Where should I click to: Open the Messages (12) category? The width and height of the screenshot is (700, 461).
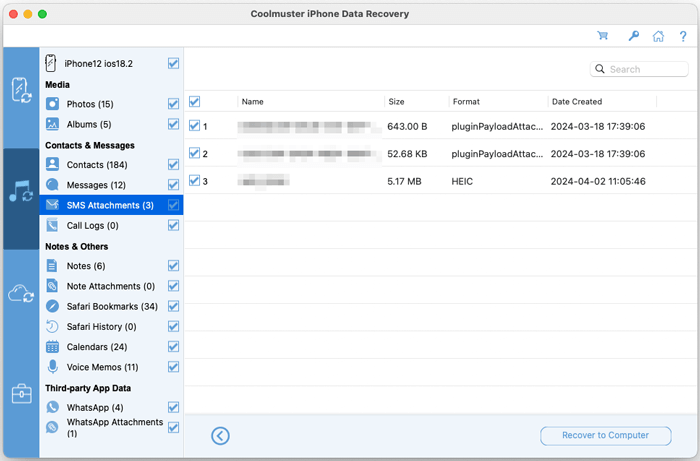point(111,185)
